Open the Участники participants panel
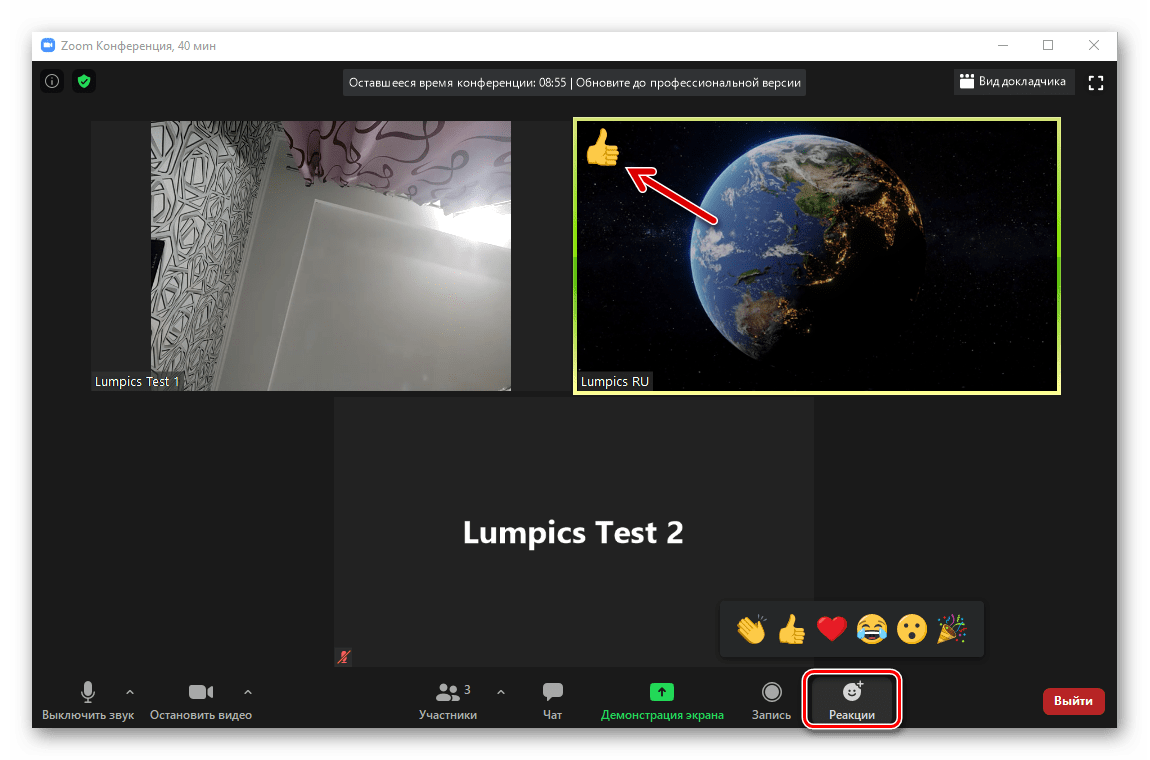Screen dimensions: 1150x760 (448, 701)
